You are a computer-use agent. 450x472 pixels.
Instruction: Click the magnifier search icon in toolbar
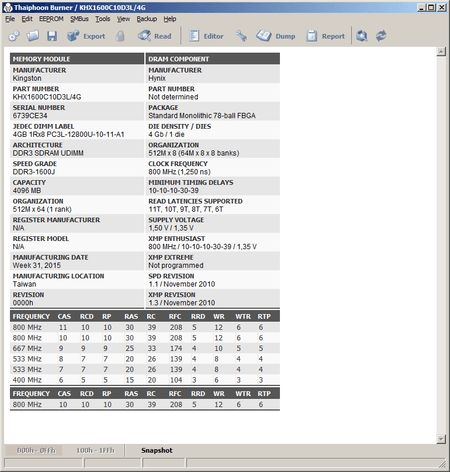coord(362,36)
